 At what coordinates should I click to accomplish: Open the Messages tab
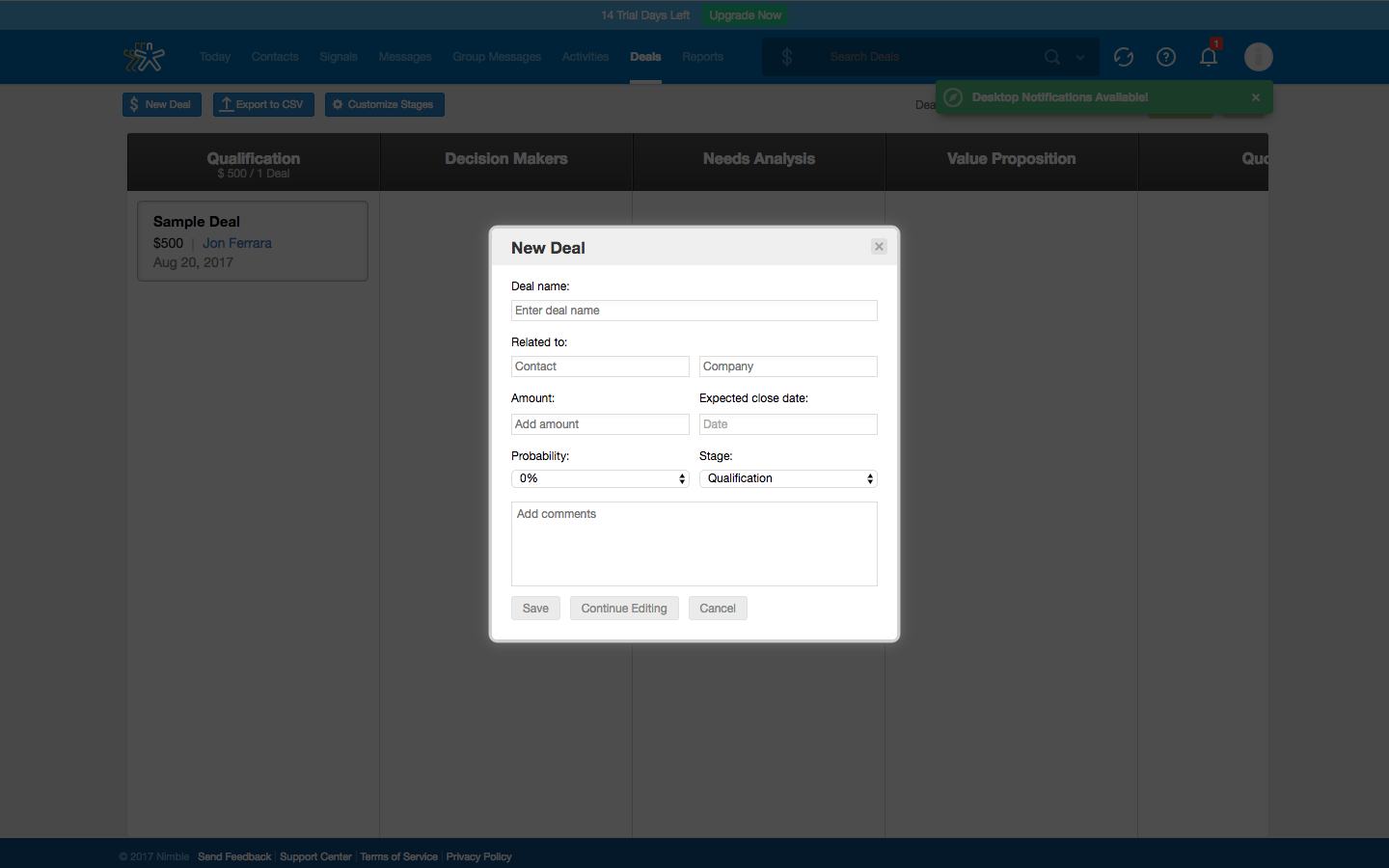(x=405, y=57)
